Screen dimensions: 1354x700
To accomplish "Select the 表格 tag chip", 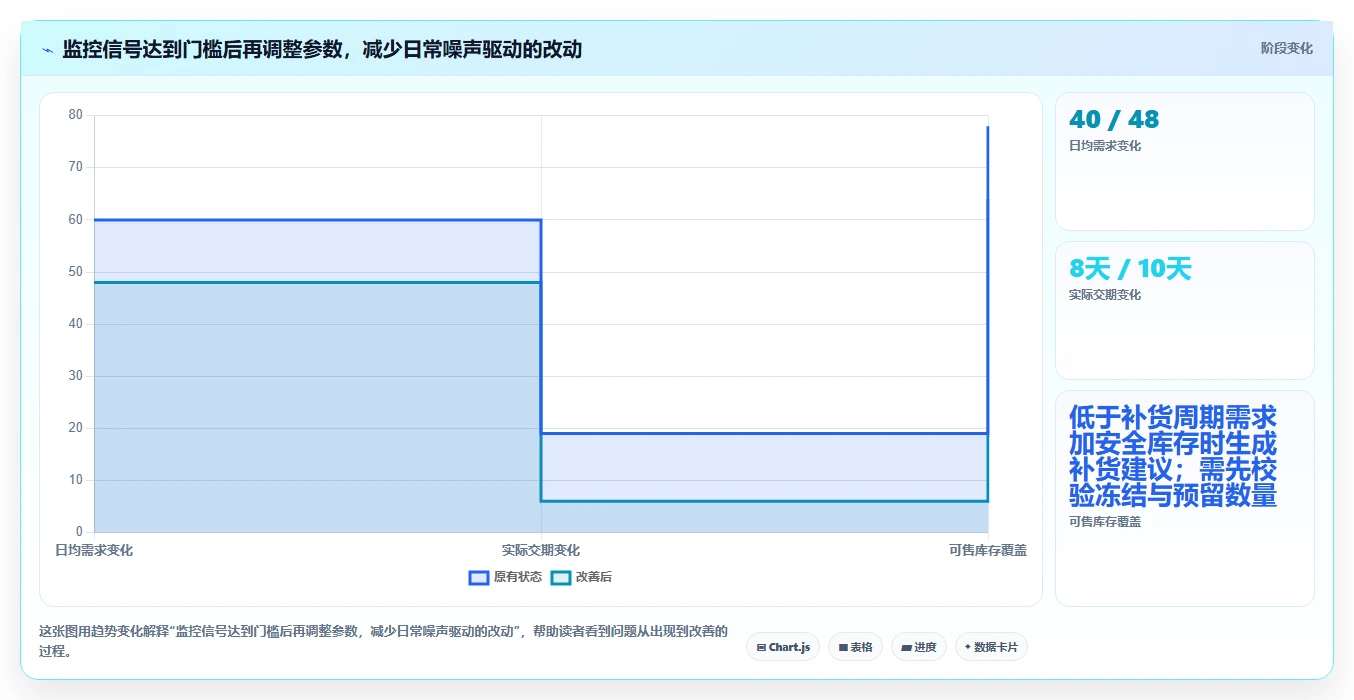I will [855, 647].
